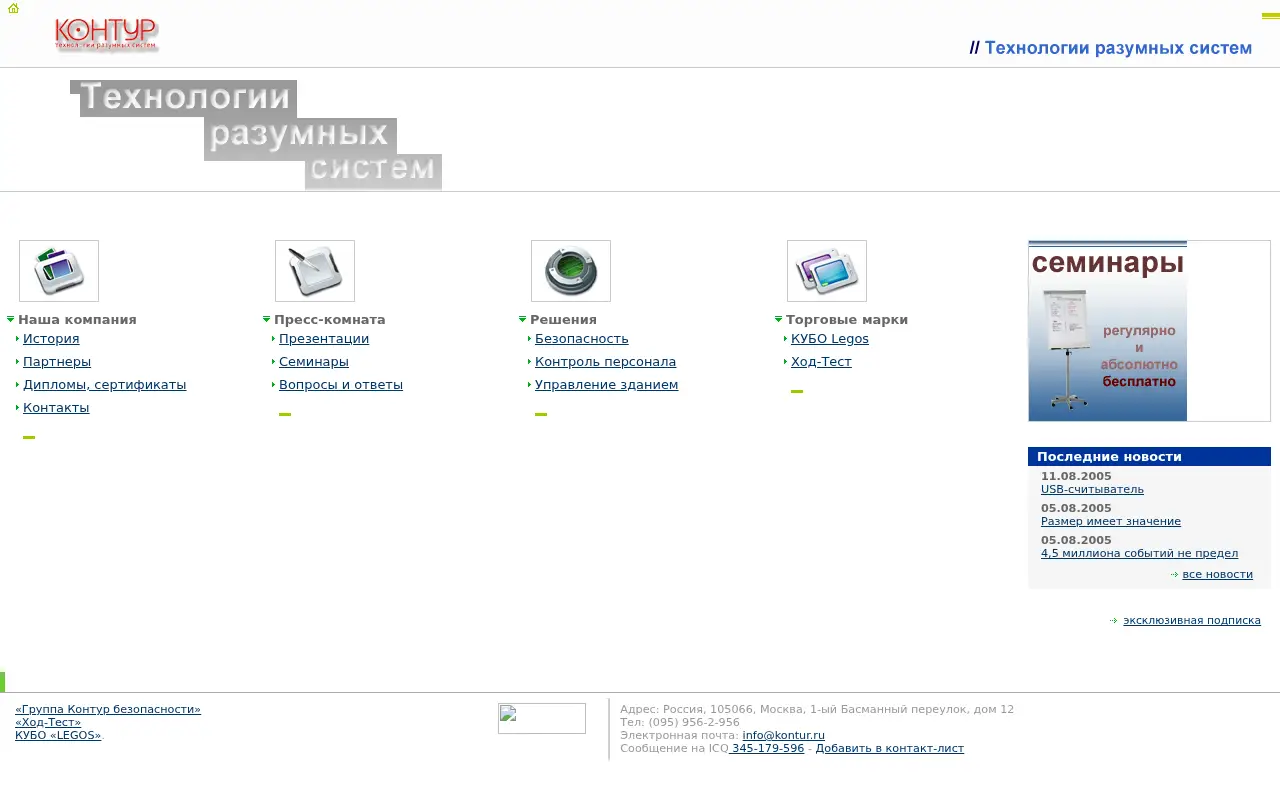
Task: Click Добавить в контакт-лист
Action: (x=889, y=749)
